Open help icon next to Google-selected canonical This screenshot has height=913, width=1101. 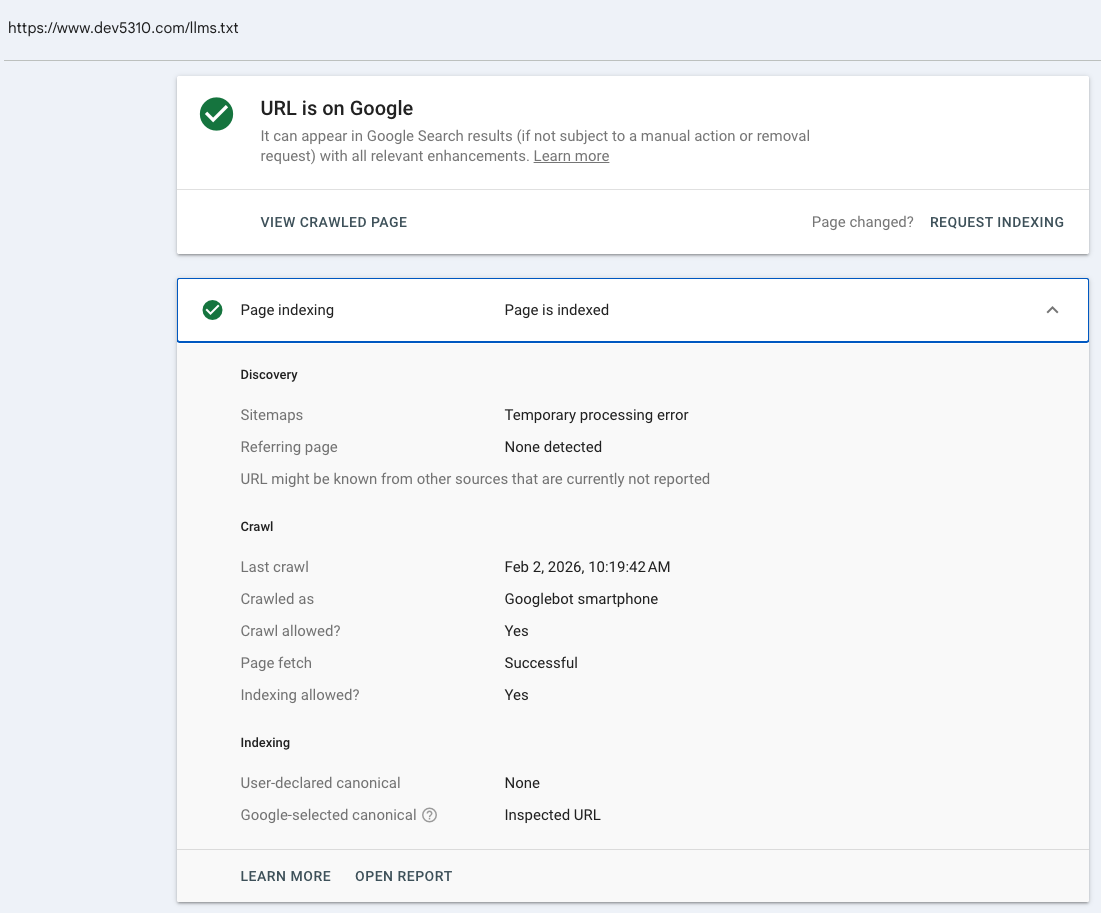(x=429, y=815)
